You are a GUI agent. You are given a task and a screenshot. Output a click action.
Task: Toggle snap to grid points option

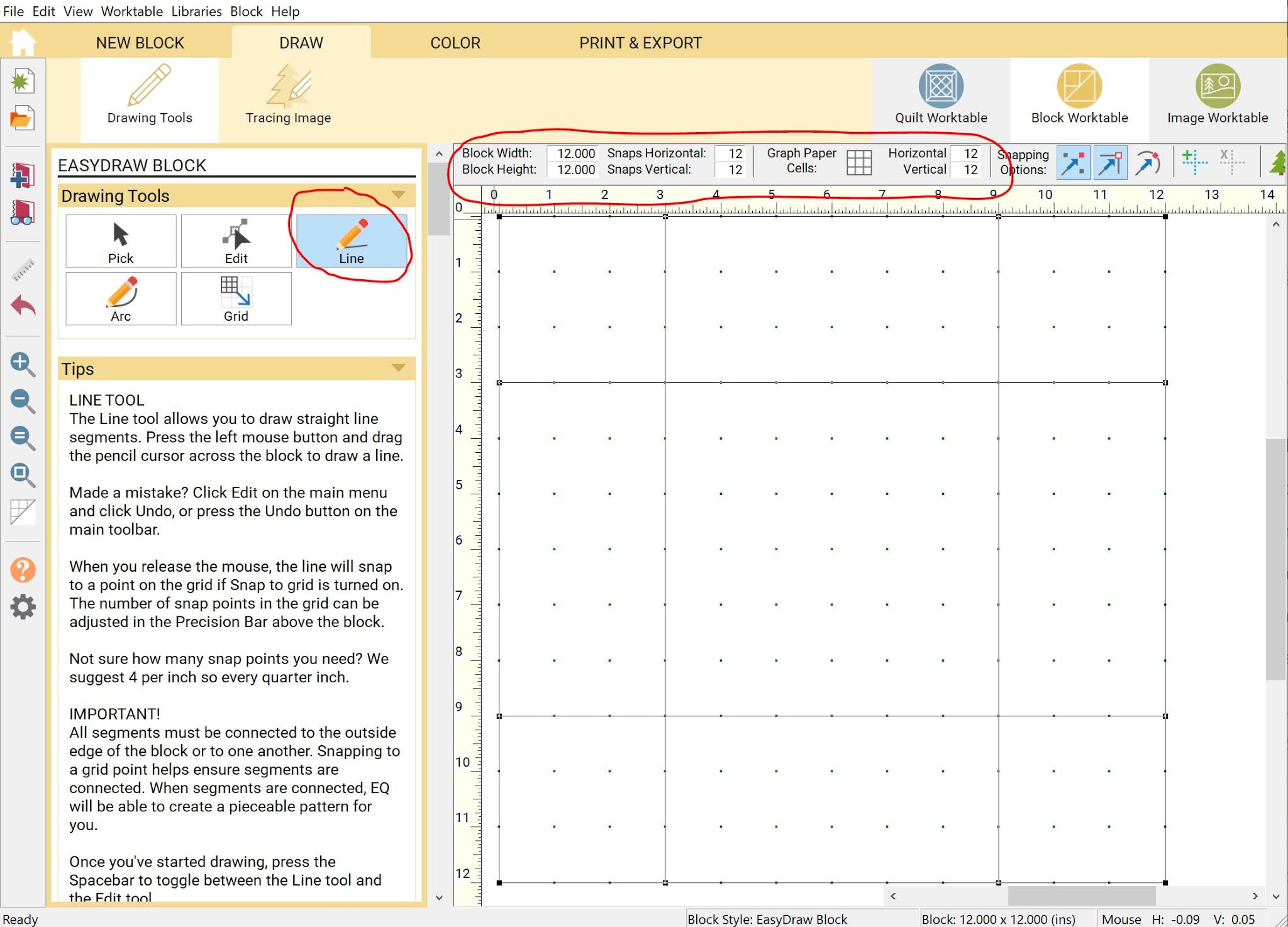[x=1074, y=162]
